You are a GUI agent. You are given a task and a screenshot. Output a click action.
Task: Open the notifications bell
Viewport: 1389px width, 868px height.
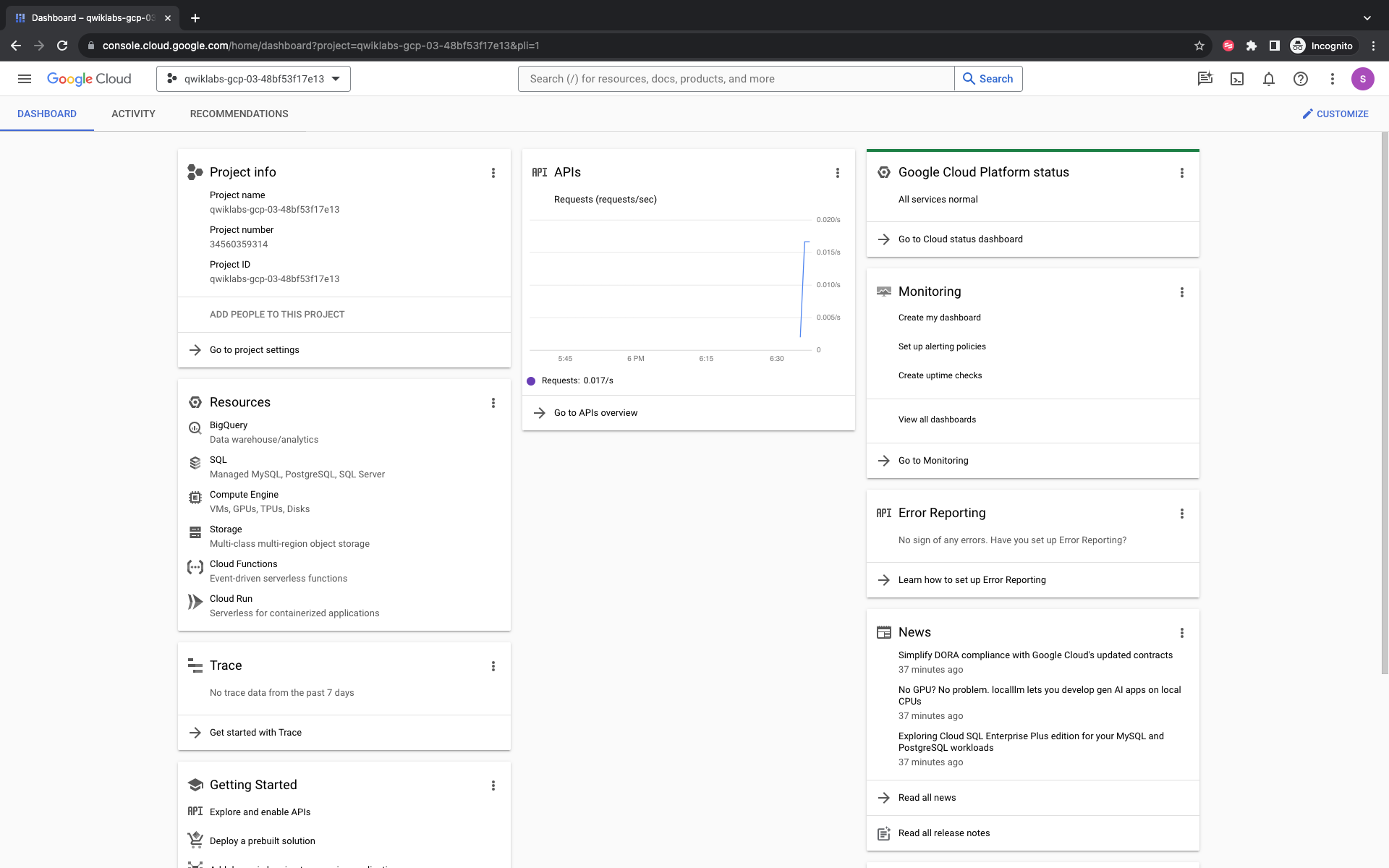pos(1269,79)
